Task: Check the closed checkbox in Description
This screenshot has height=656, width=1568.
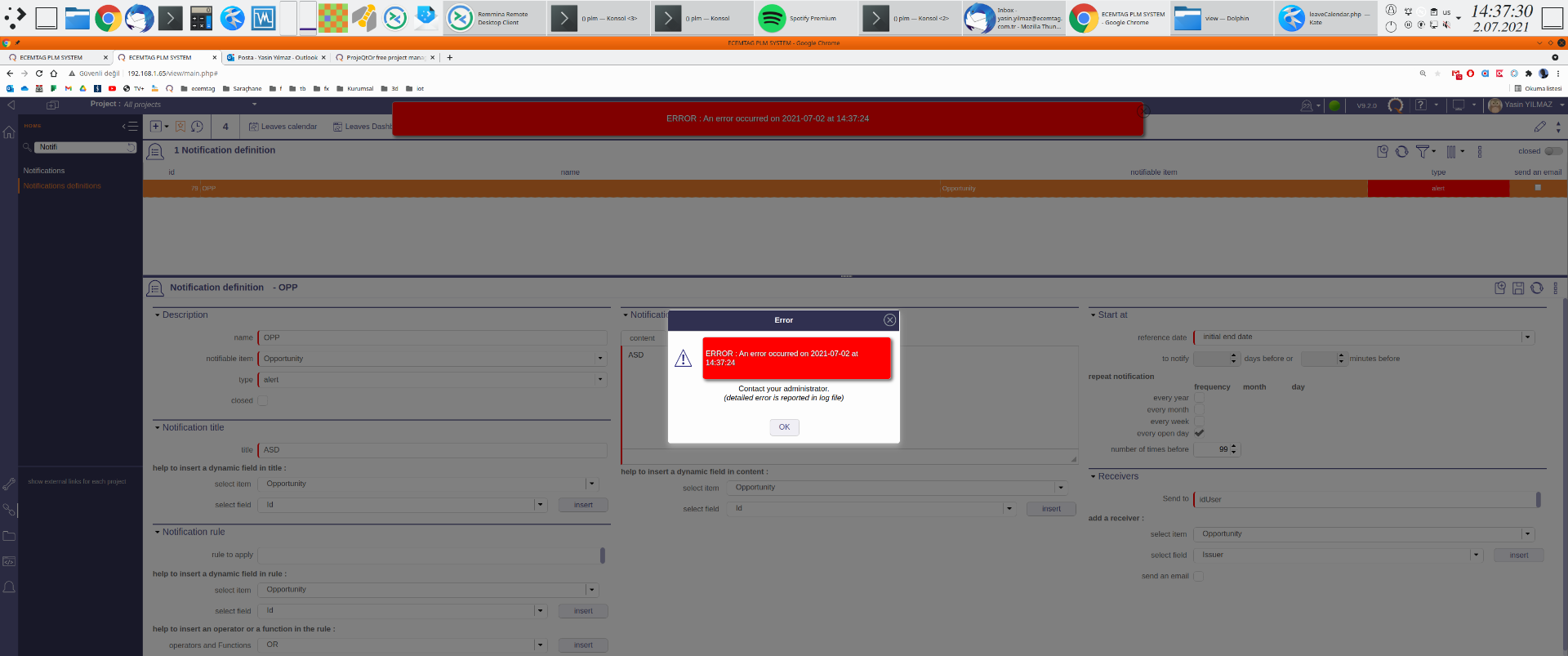Action: (x=262, y=401)
